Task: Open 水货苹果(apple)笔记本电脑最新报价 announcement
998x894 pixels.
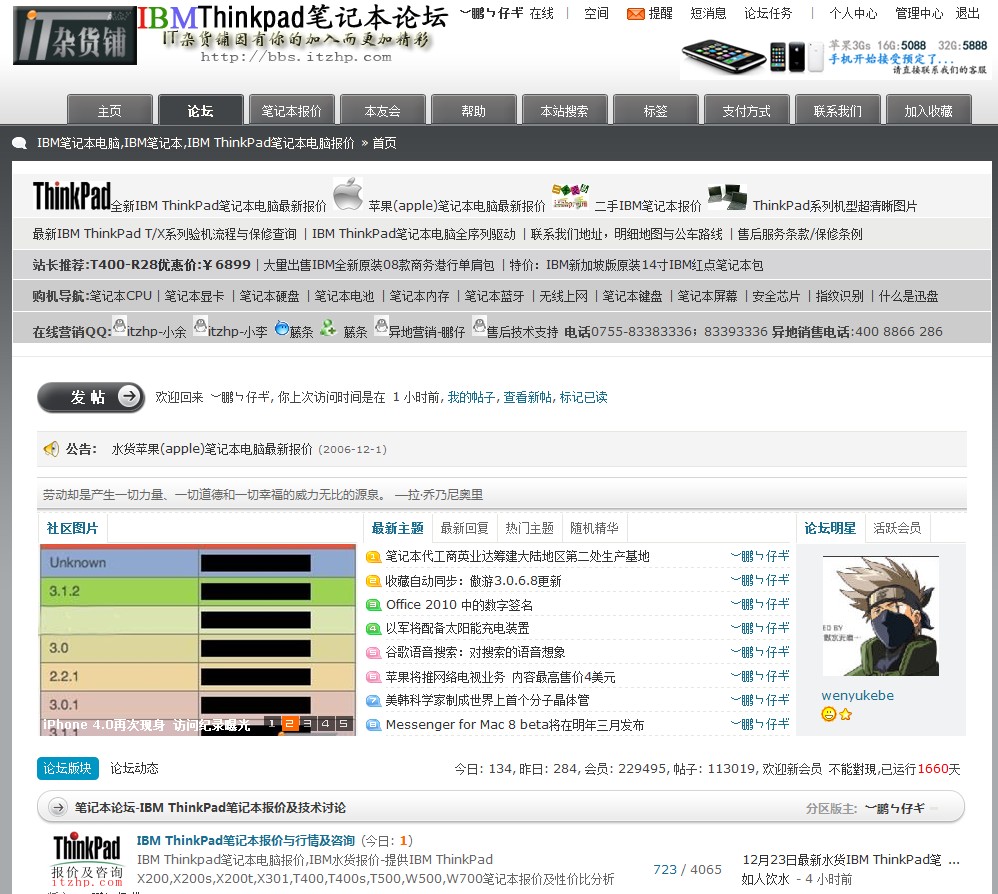Action: coord(212,449)
